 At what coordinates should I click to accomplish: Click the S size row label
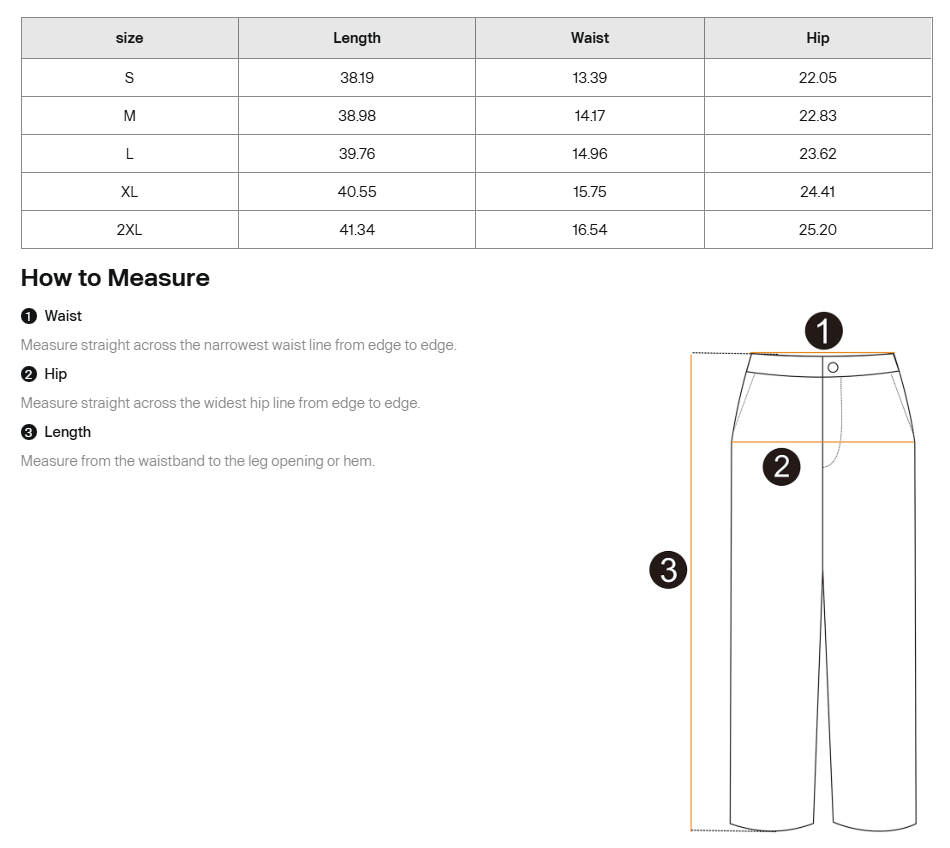tap(130, 78)
